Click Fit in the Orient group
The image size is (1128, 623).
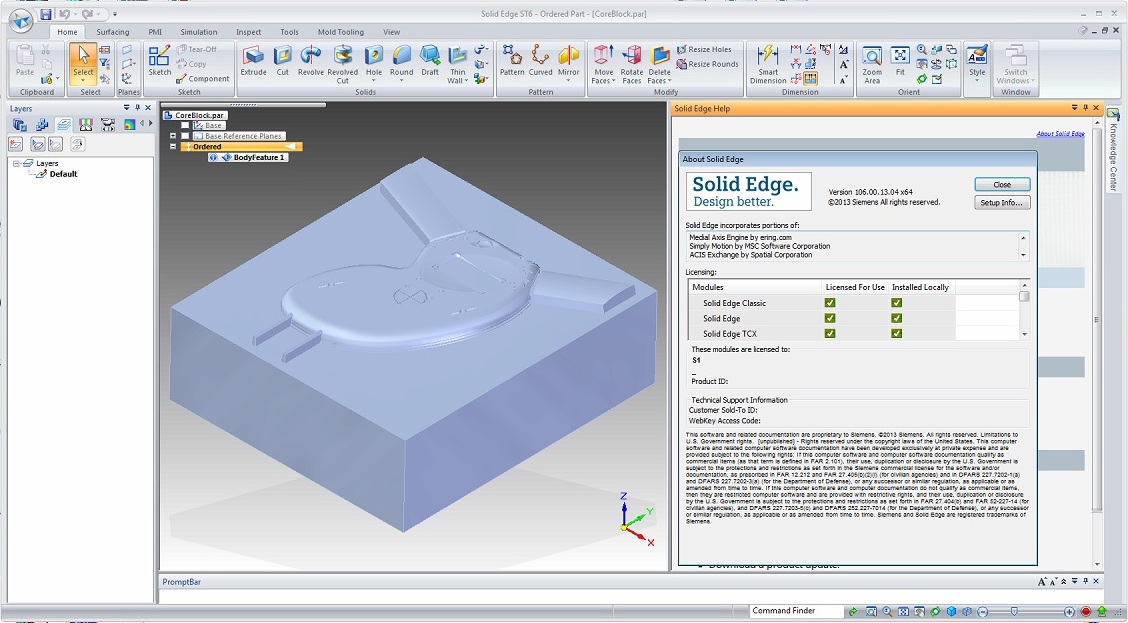(900, 61)
